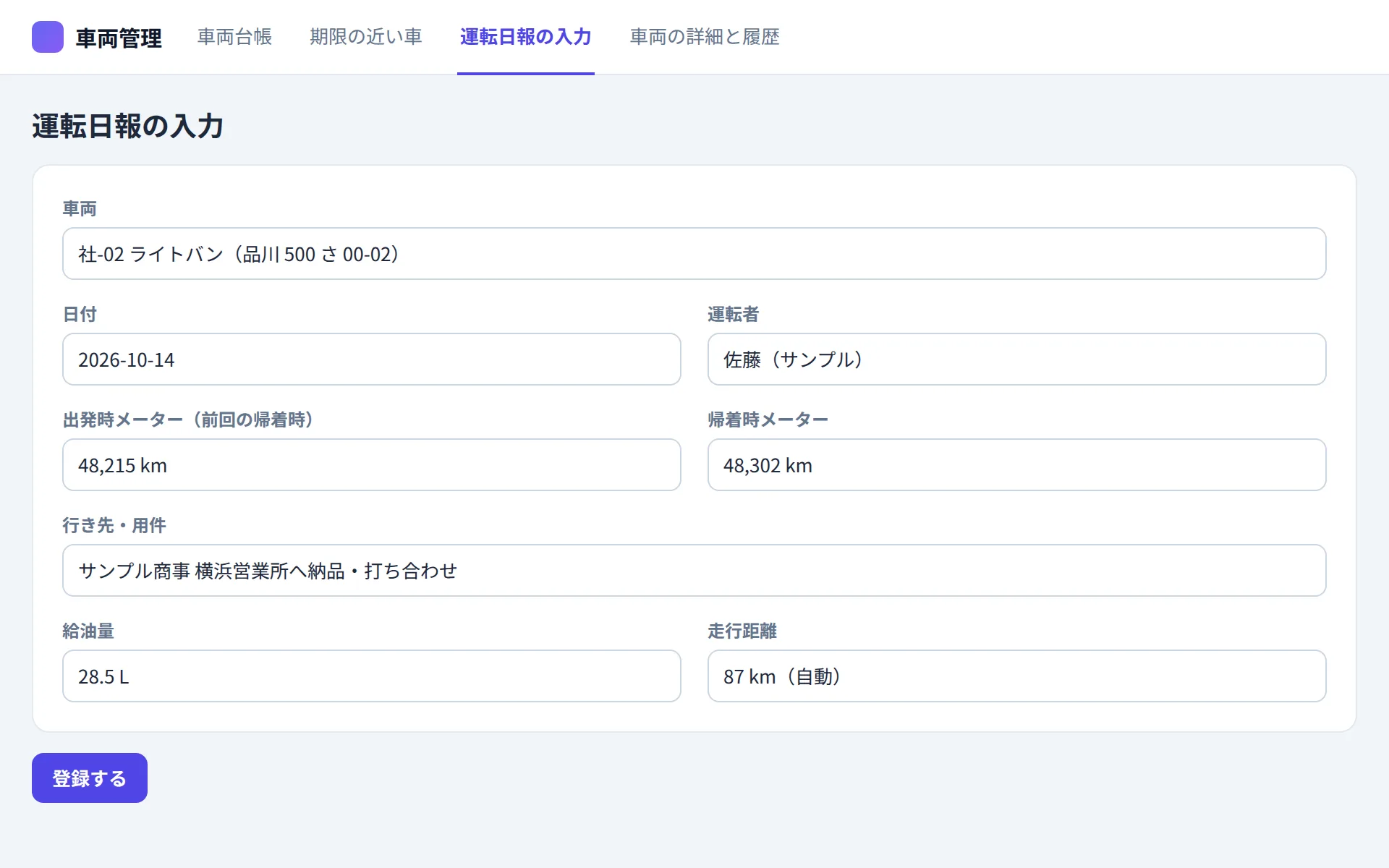Click the 日付 field label

(x=80, y=315)
